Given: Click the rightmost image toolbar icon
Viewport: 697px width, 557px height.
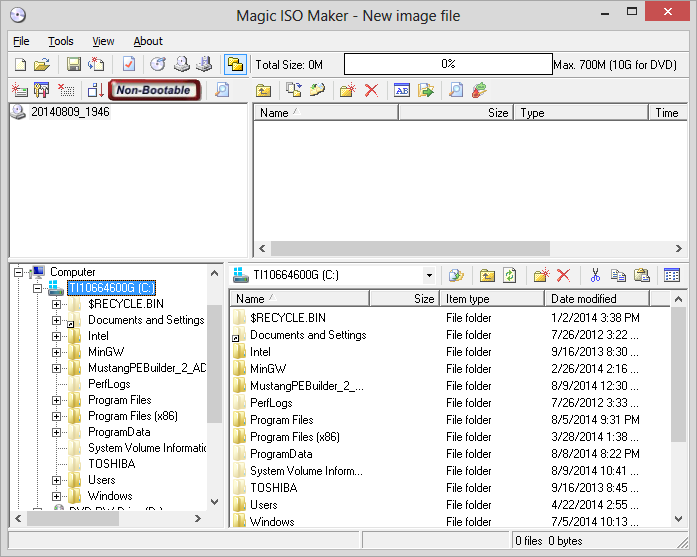Looking at the screenshot, I should 480,90.
